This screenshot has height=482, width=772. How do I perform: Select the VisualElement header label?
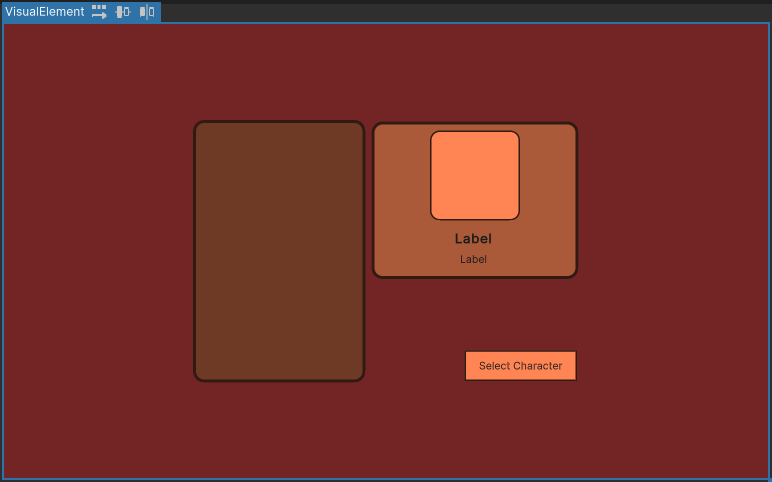45,12
